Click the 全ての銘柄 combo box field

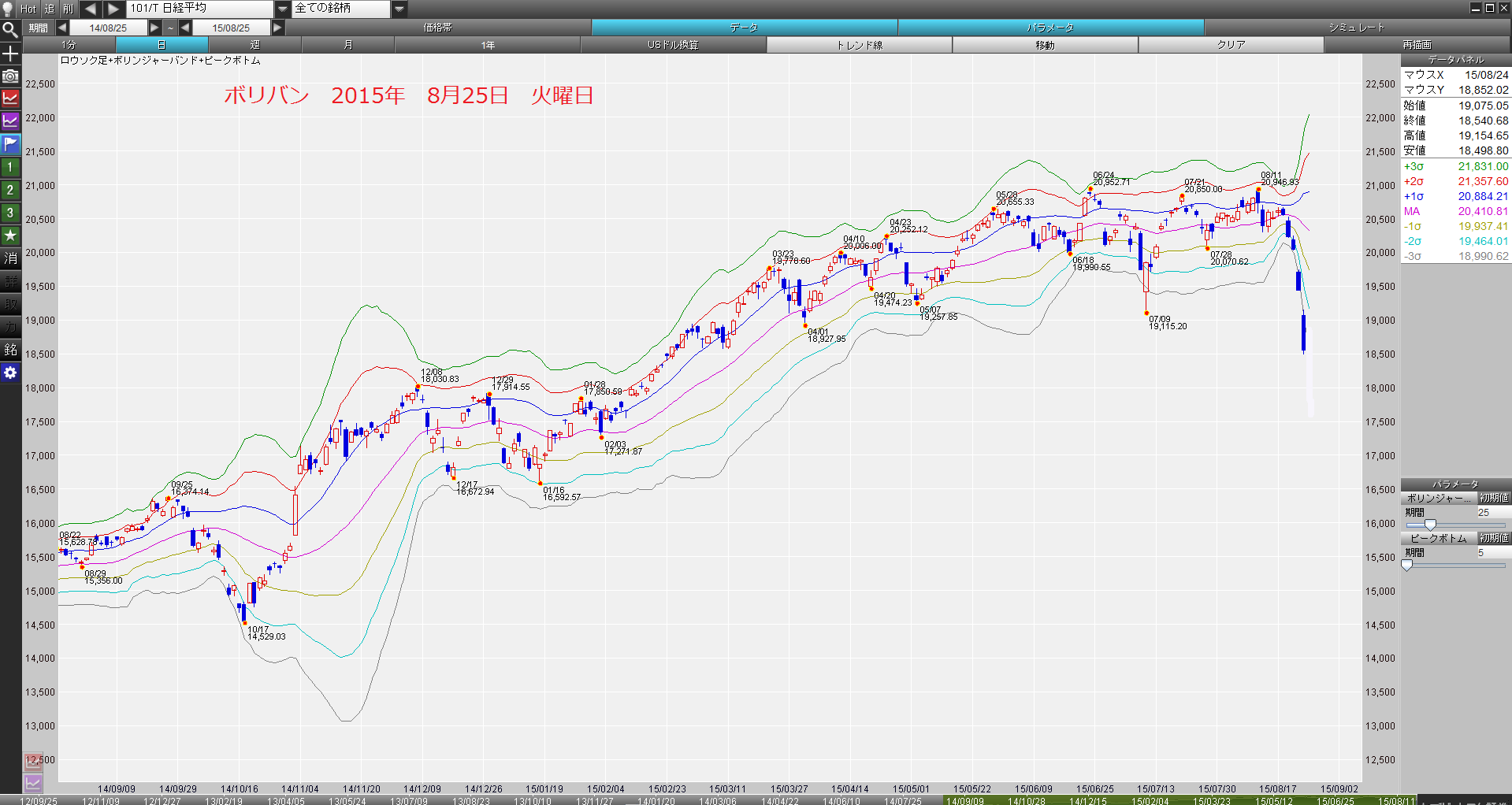341,9
